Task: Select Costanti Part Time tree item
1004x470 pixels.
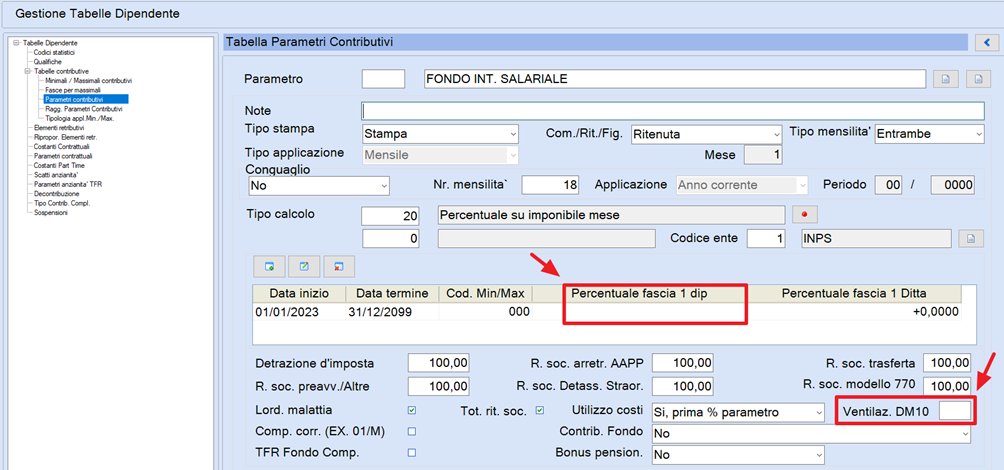Action: [x=58, y=165]
